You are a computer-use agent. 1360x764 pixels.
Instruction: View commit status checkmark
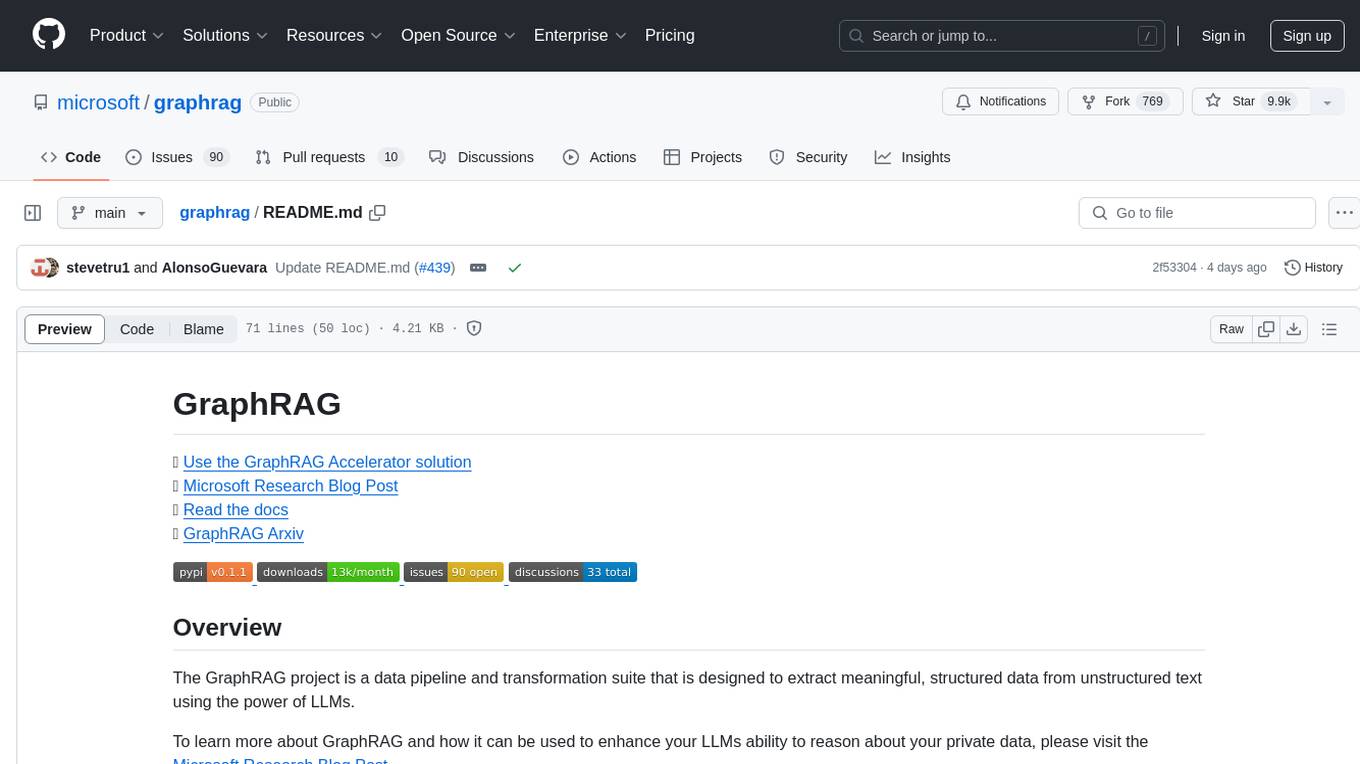pyautogui.click(x=514, y=268)
